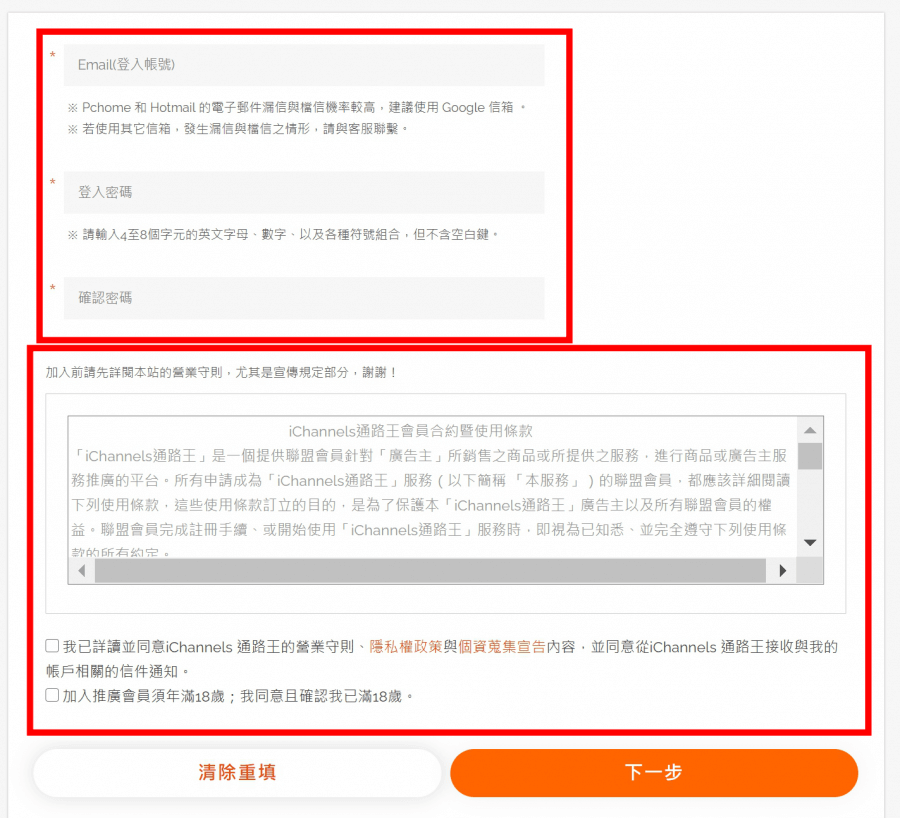Click the 若使用其它信箱 notice text
This screenshot has height=818, width=900.
pos(238,129)
